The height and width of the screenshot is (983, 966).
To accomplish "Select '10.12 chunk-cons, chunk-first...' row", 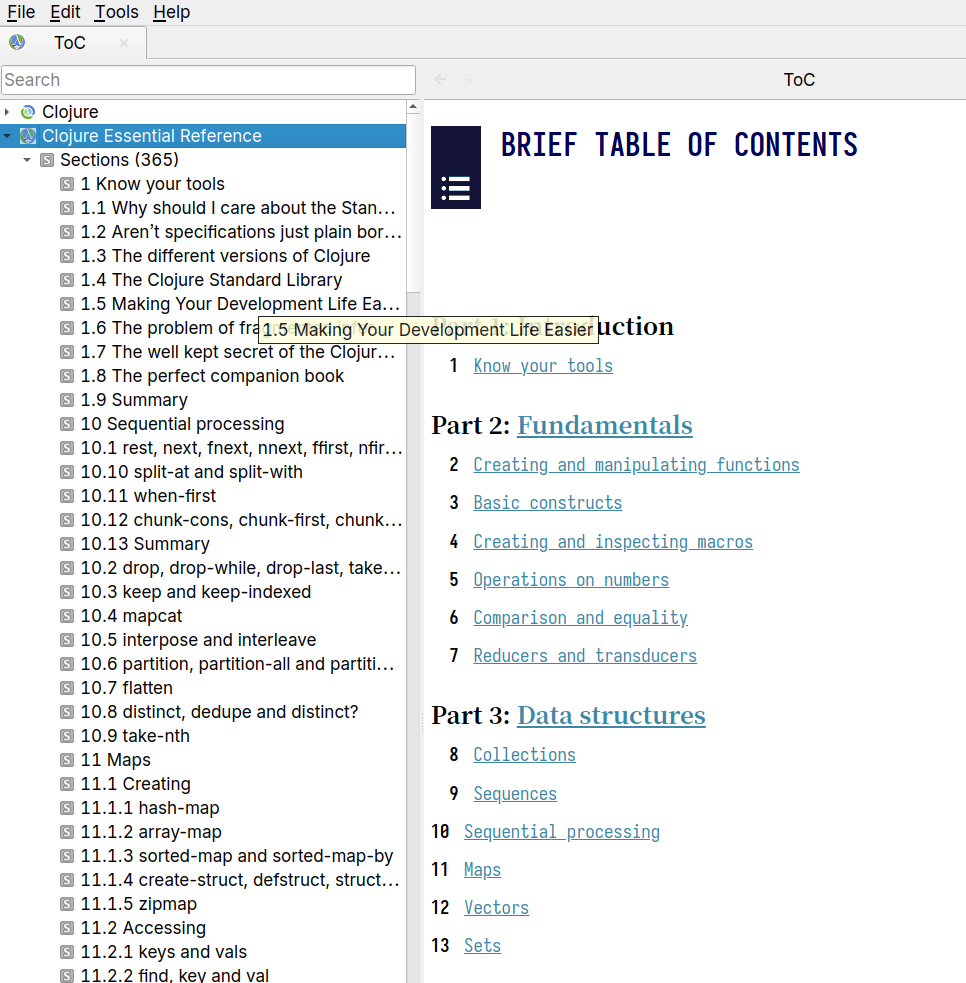I will click(203, 520).
